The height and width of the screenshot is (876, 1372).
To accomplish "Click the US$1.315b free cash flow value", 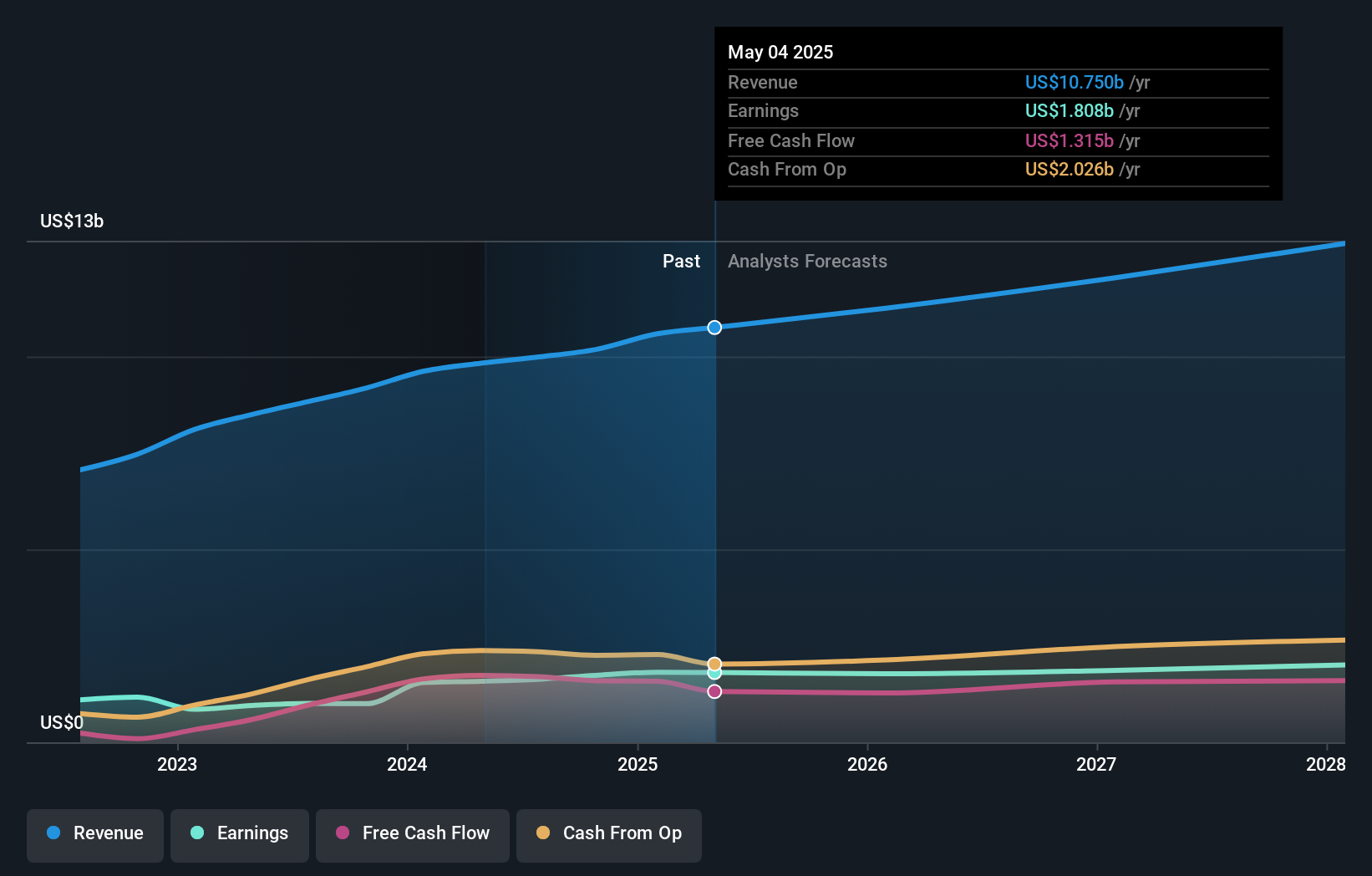I will (1069, 141).
